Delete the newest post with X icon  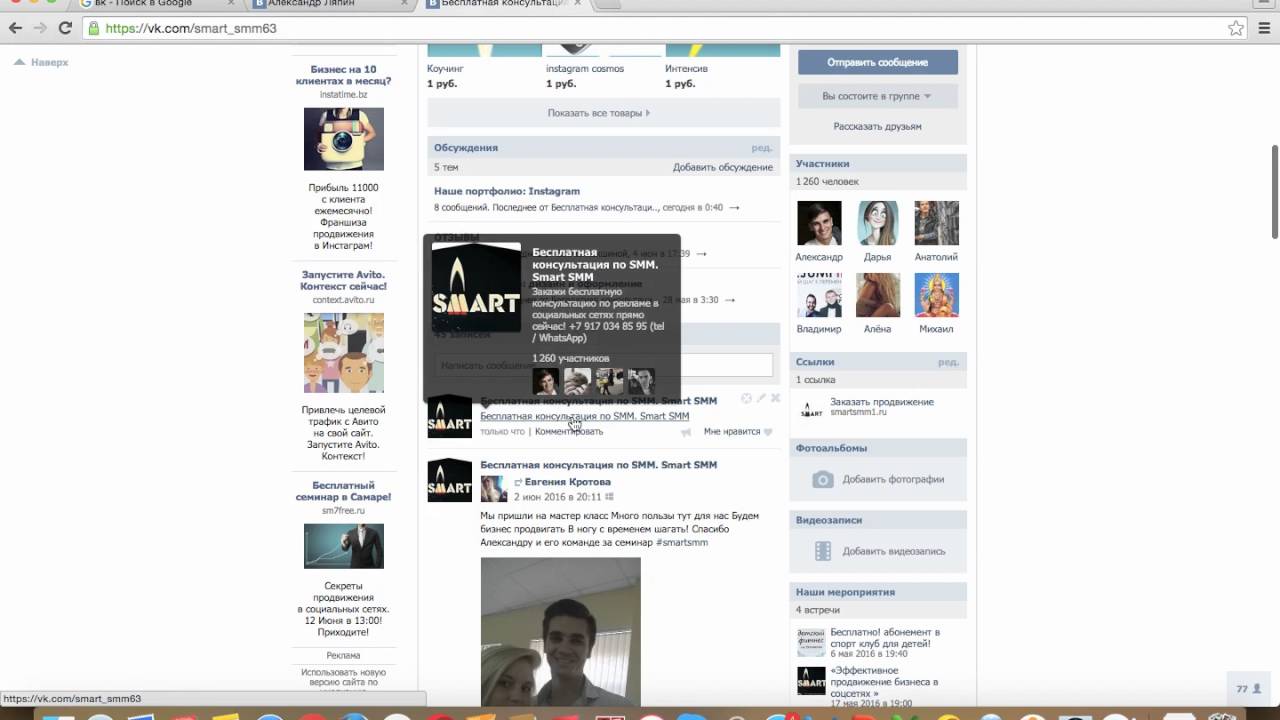tap(775, 398)
